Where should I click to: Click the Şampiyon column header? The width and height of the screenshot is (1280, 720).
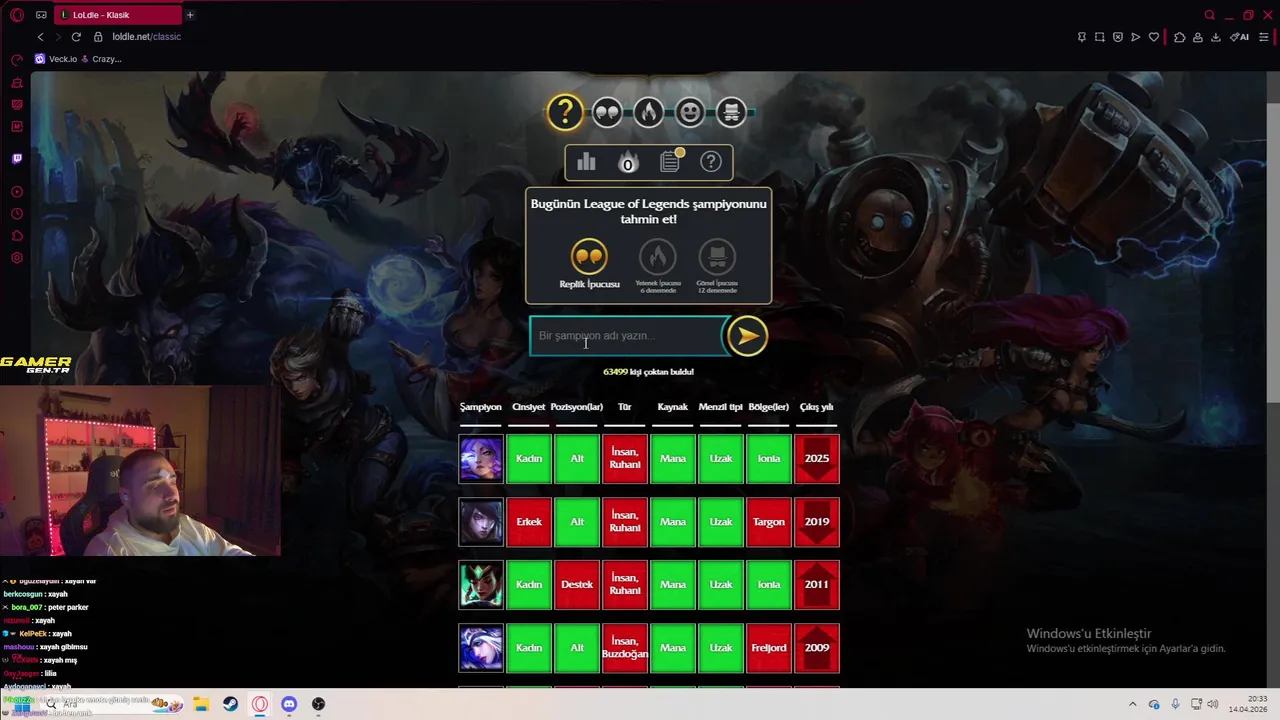tap(481, 407)
